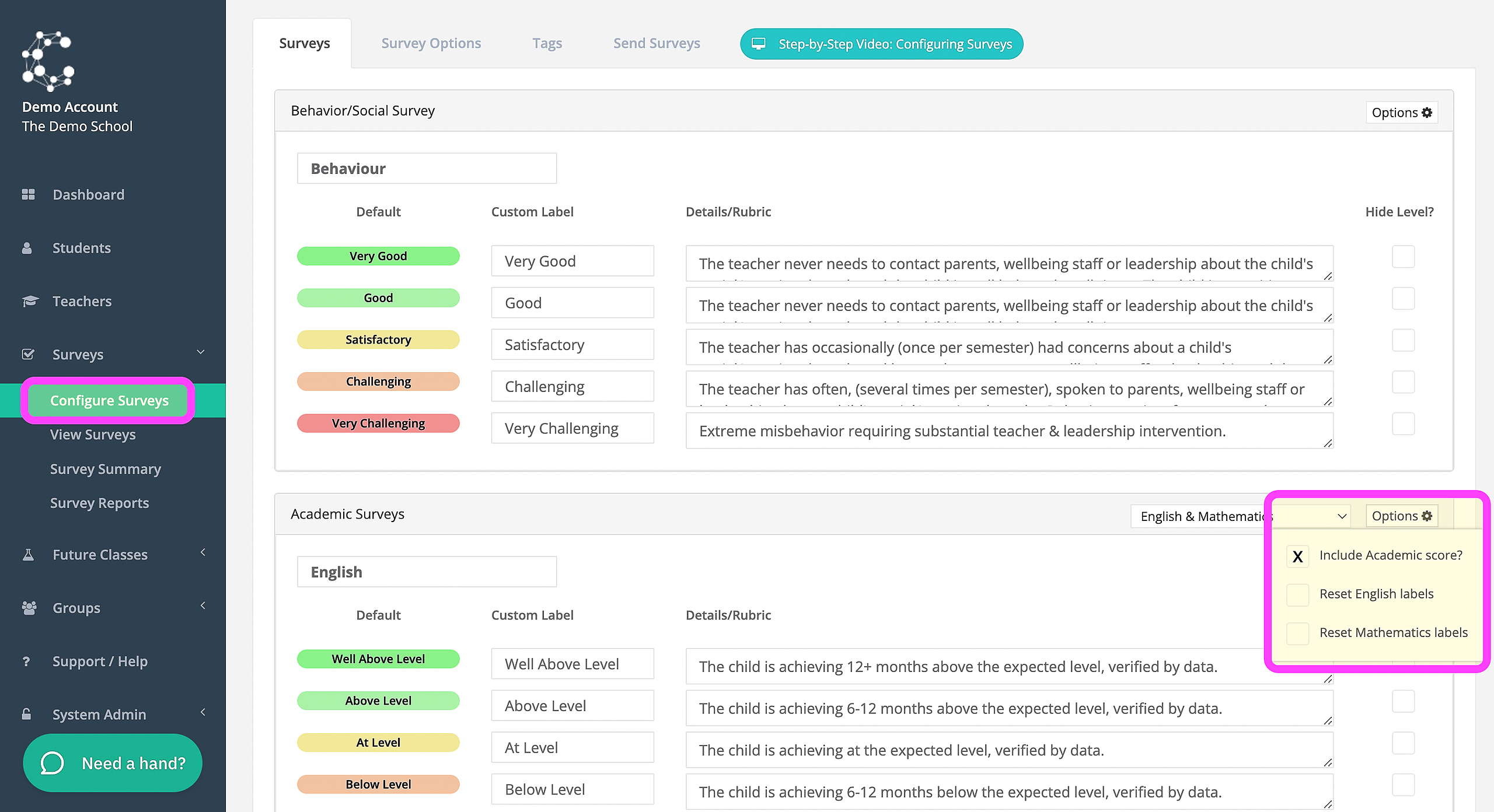The image size is (1494, 812).
Task: Click the Teachers graduation cap icon
Action: coord(30,301)
